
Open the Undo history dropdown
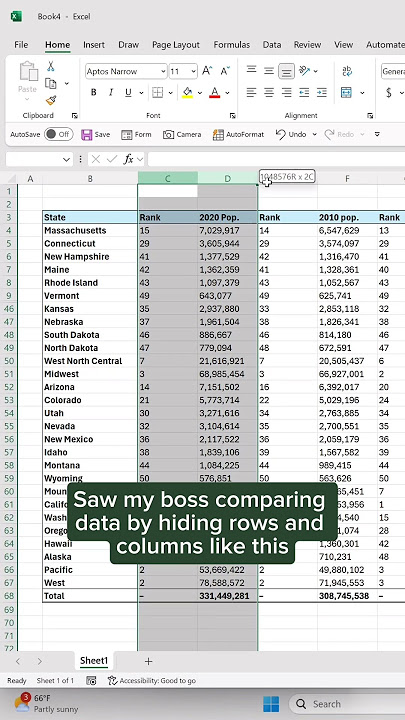pos(315,135)
